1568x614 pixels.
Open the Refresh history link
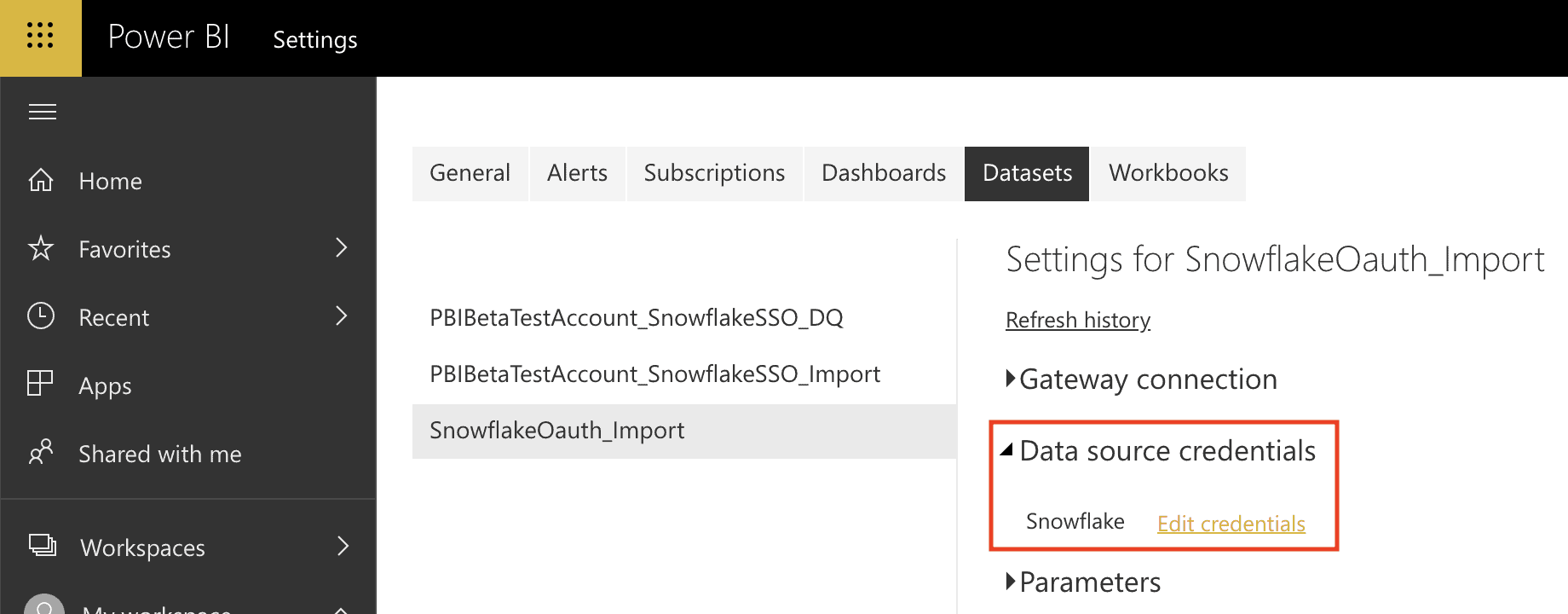coord(1078,320)
